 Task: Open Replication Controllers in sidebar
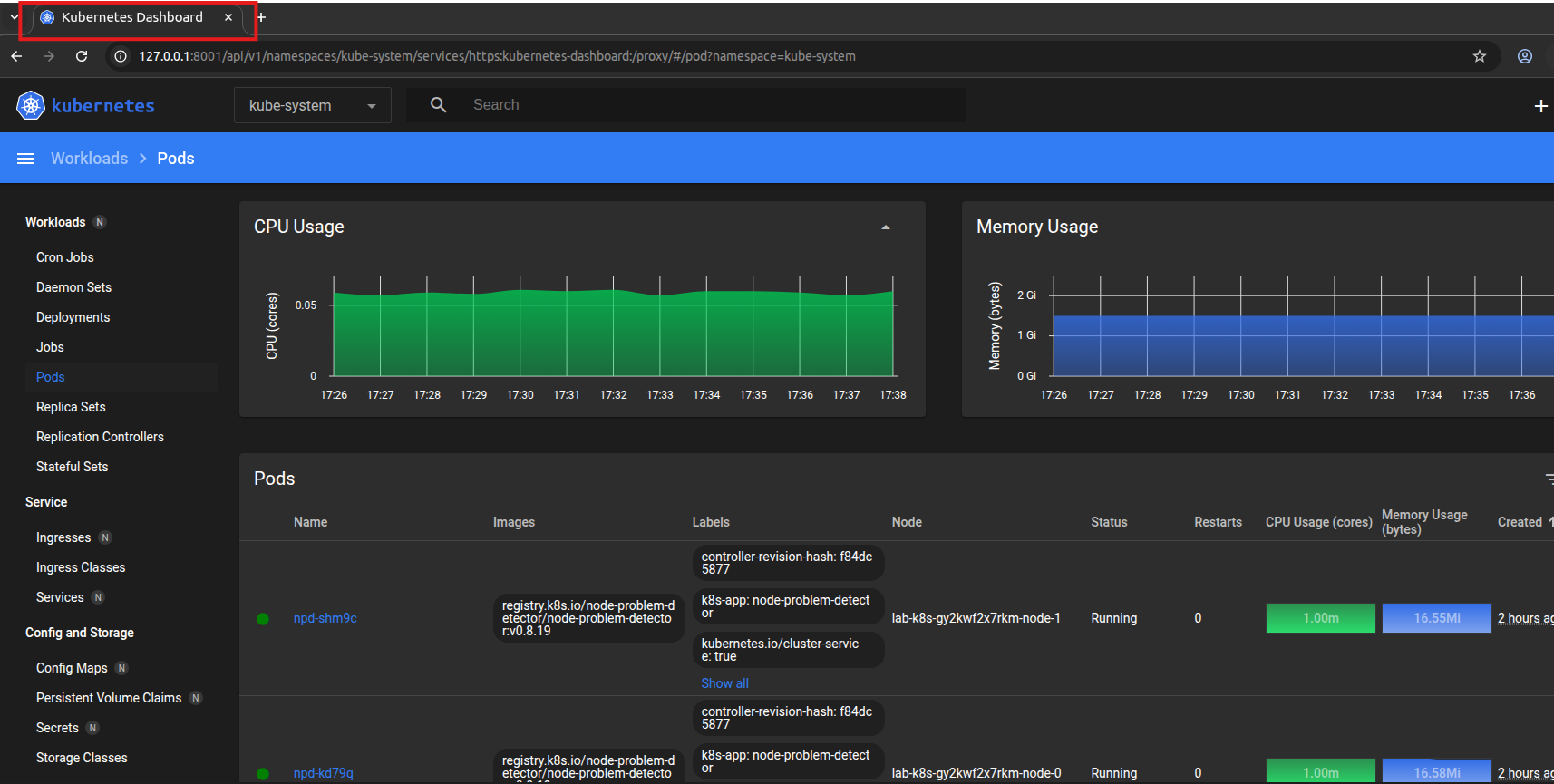[x=100, y=437]
